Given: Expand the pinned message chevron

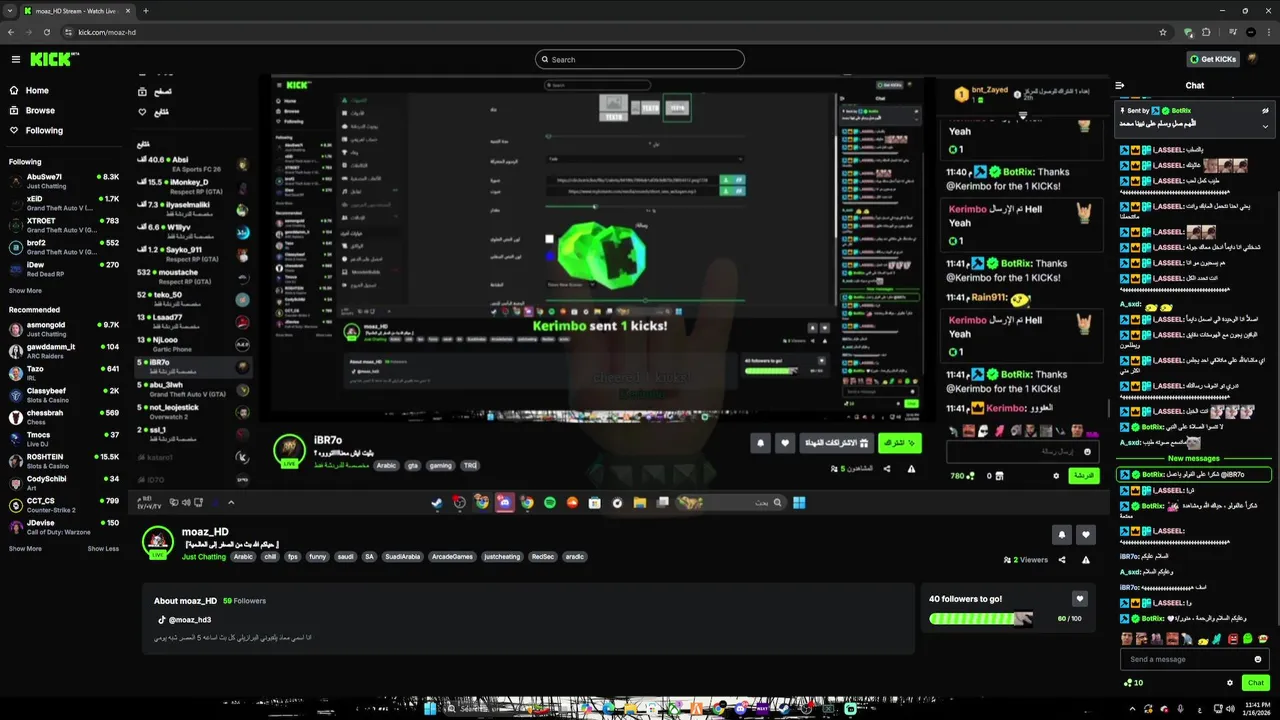Looking at the screenshot, I should 1265,126.
